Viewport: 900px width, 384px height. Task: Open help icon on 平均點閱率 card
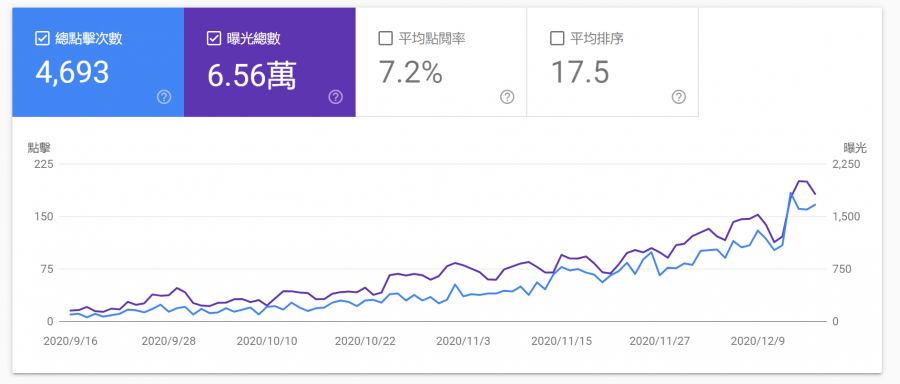pos(507,97)
